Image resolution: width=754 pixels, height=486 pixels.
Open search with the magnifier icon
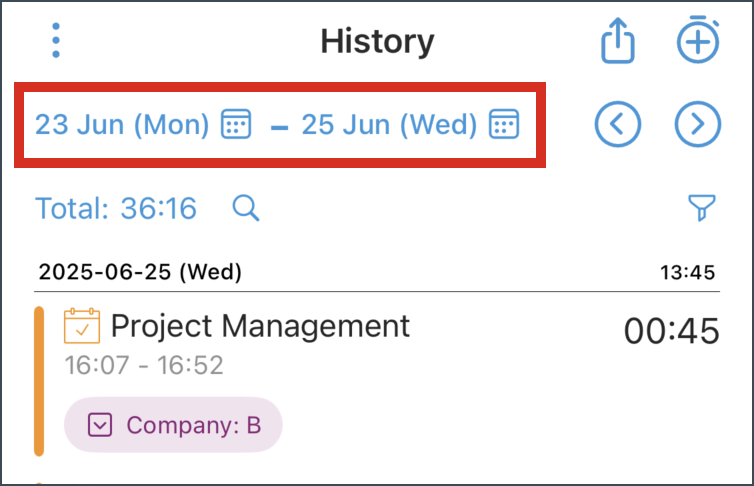246,208
